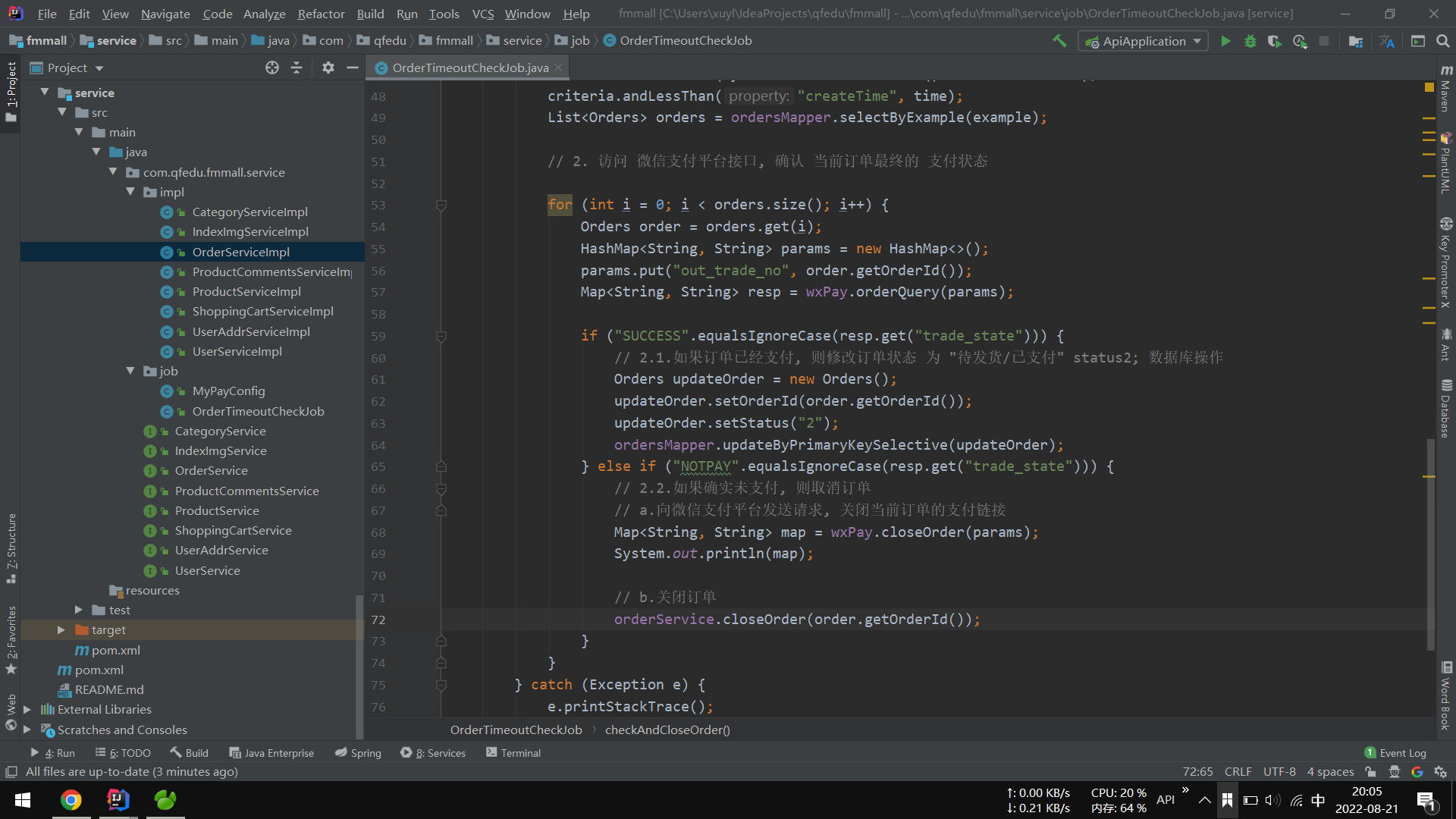
Task: Start debugging with the bug icon
Action: pos(1250,41)
